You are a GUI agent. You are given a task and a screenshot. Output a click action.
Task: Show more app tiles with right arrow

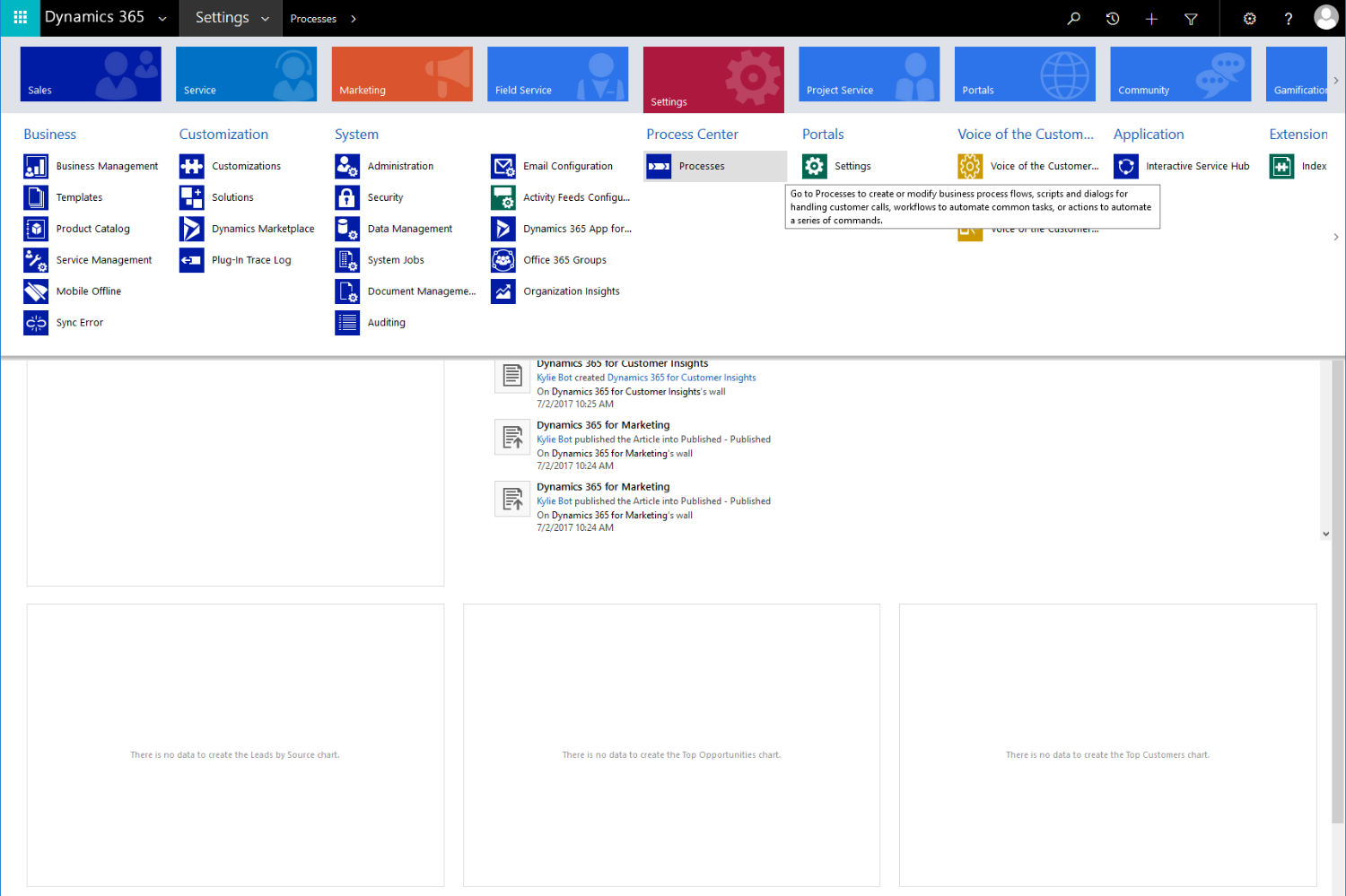tap(1336, 81)
